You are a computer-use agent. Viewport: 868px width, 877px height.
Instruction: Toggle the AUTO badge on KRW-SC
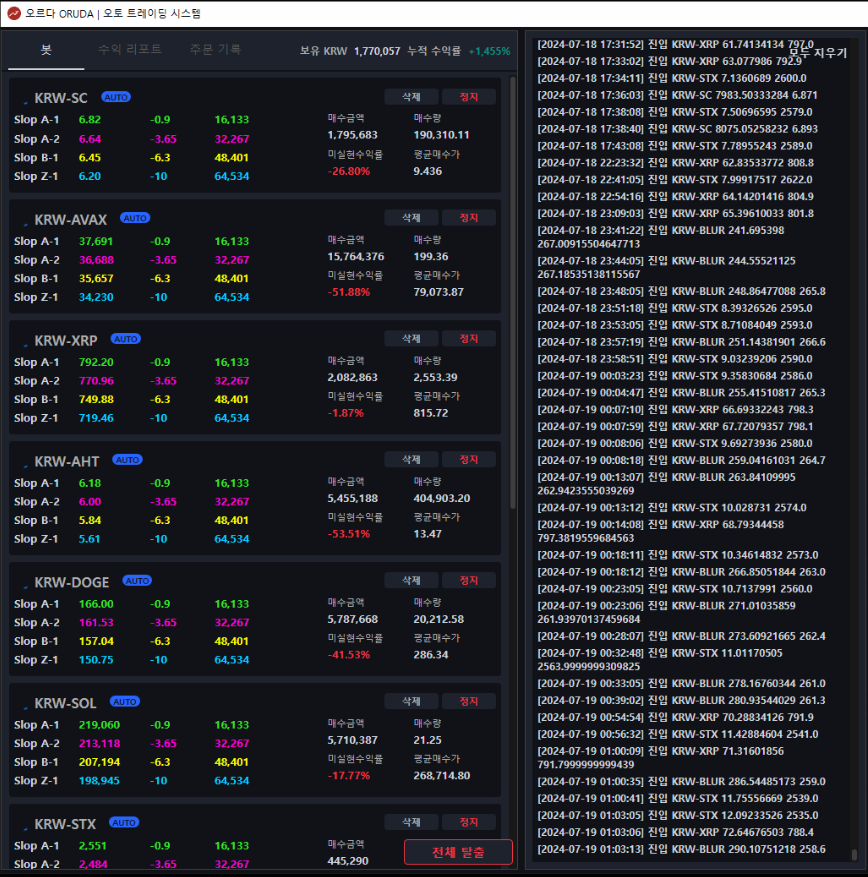click(116, 97)
